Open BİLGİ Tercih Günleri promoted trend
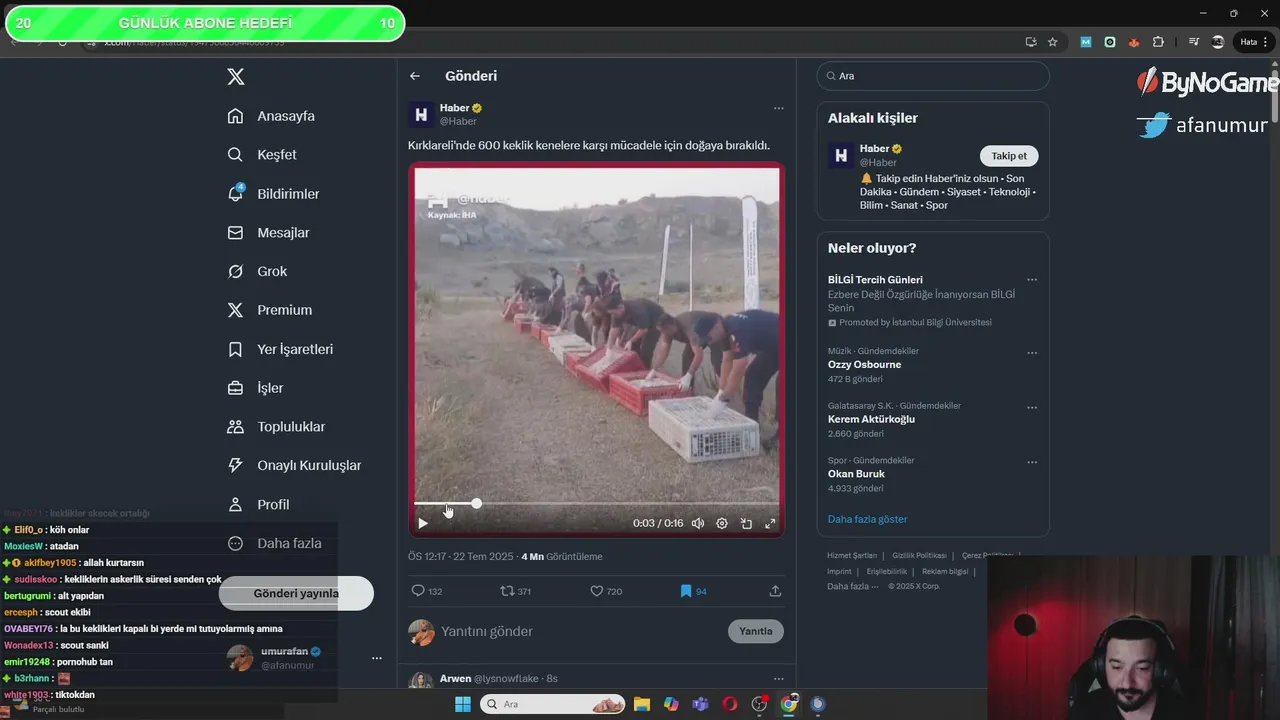This screenshot has width=1280, height=720. [875, 280]
